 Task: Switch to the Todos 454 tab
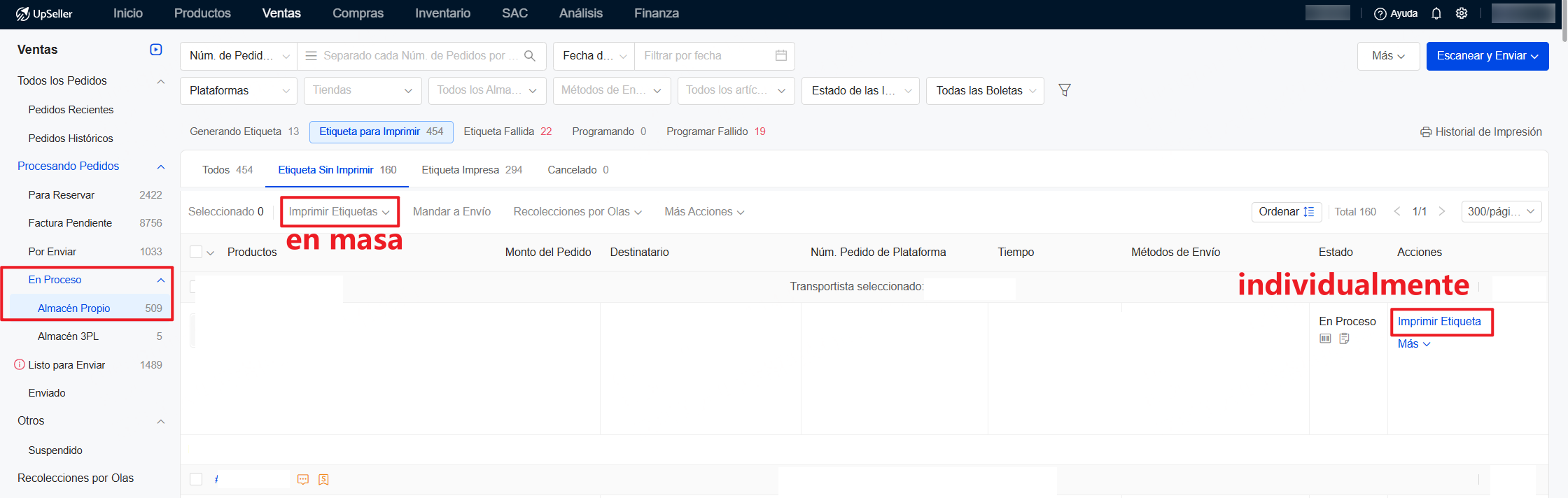227,170
